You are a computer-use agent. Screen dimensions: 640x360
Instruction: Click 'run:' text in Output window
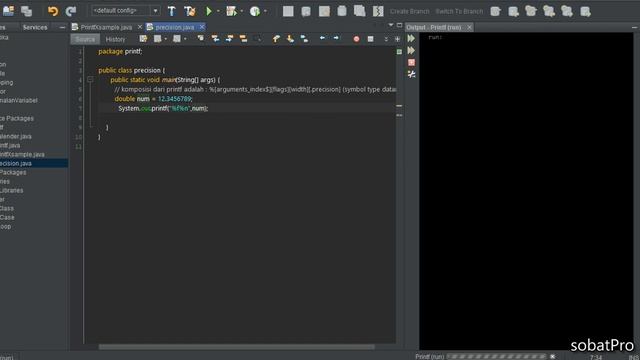point(435,37)
